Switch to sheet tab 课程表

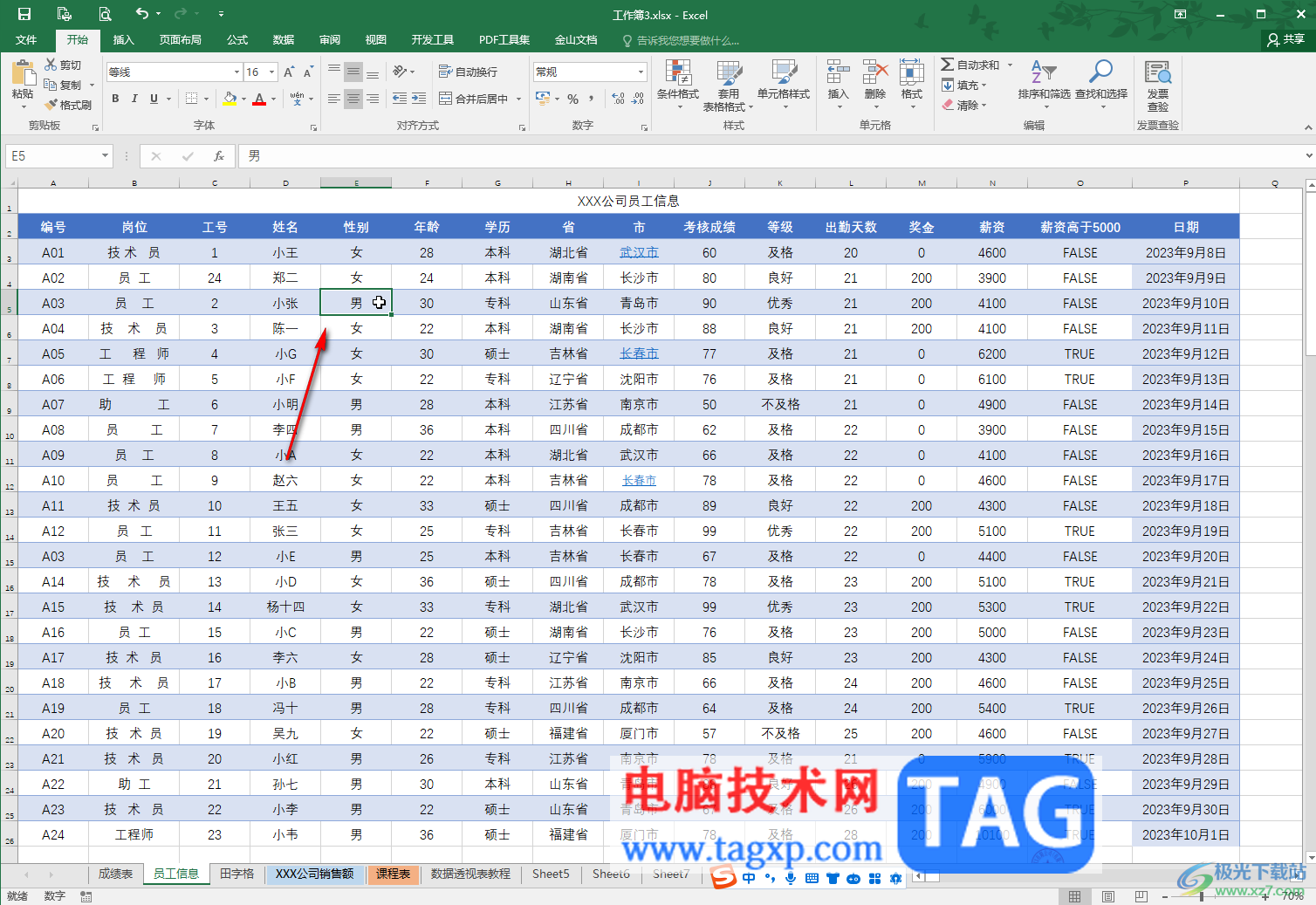tap(394, 874)
